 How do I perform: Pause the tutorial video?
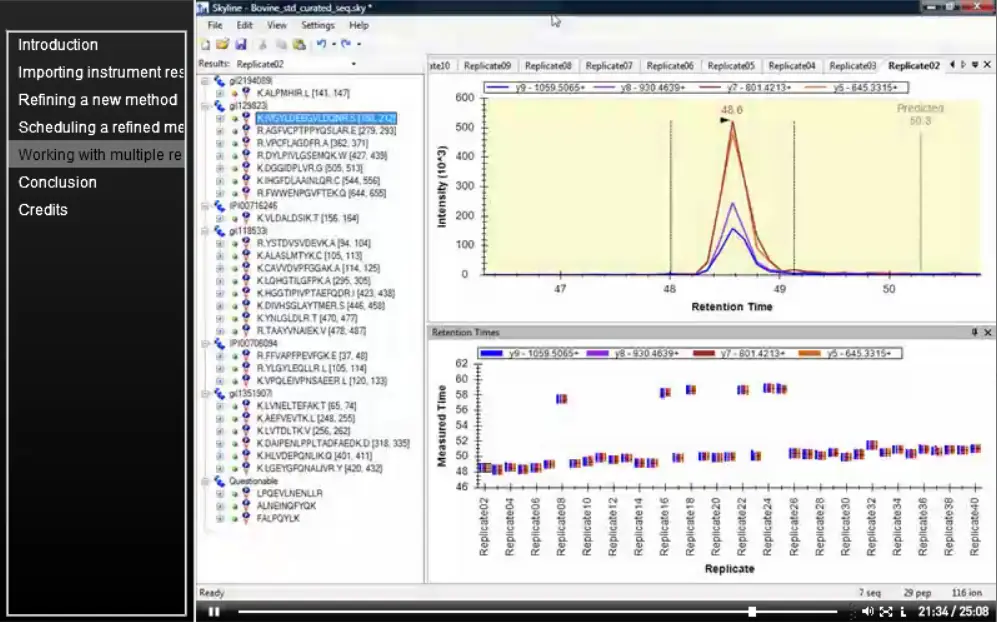click(214, 611)
